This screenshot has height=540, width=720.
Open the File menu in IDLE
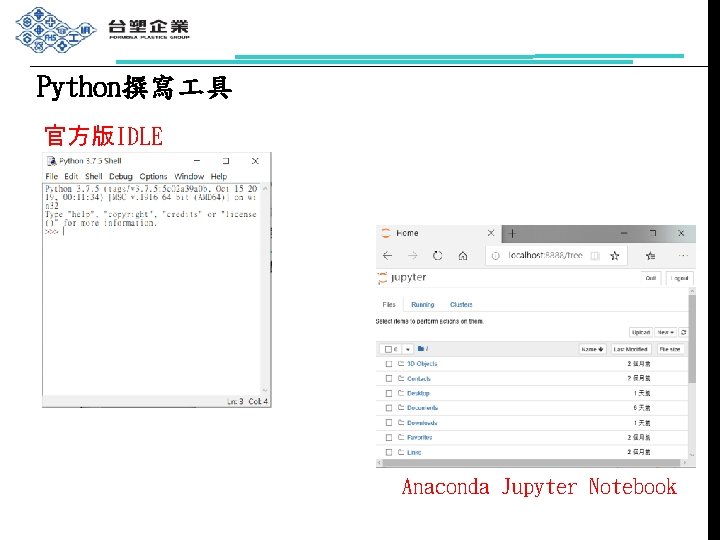click(51, 176)
